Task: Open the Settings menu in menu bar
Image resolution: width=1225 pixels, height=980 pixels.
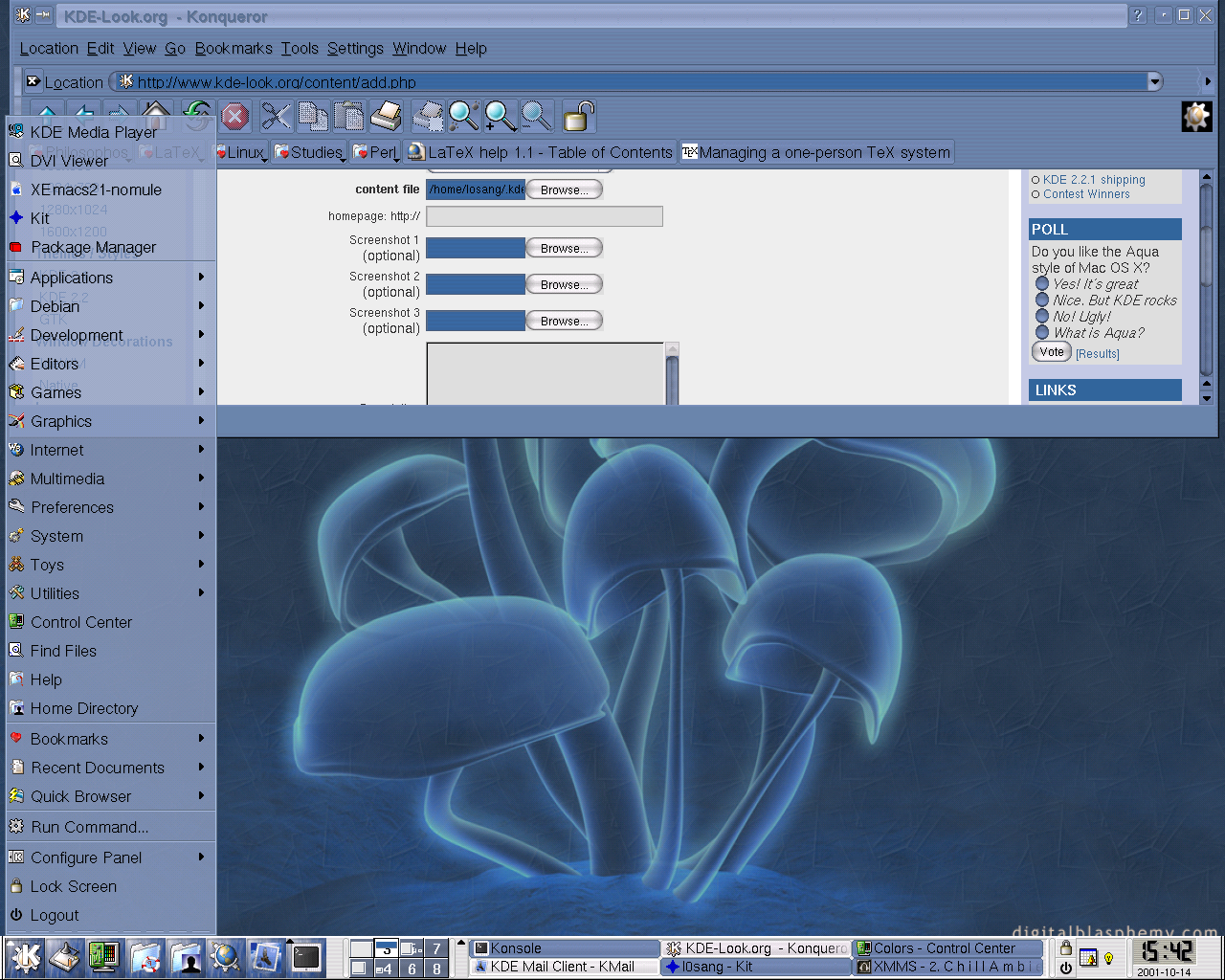Action: [x=355, y=48]
